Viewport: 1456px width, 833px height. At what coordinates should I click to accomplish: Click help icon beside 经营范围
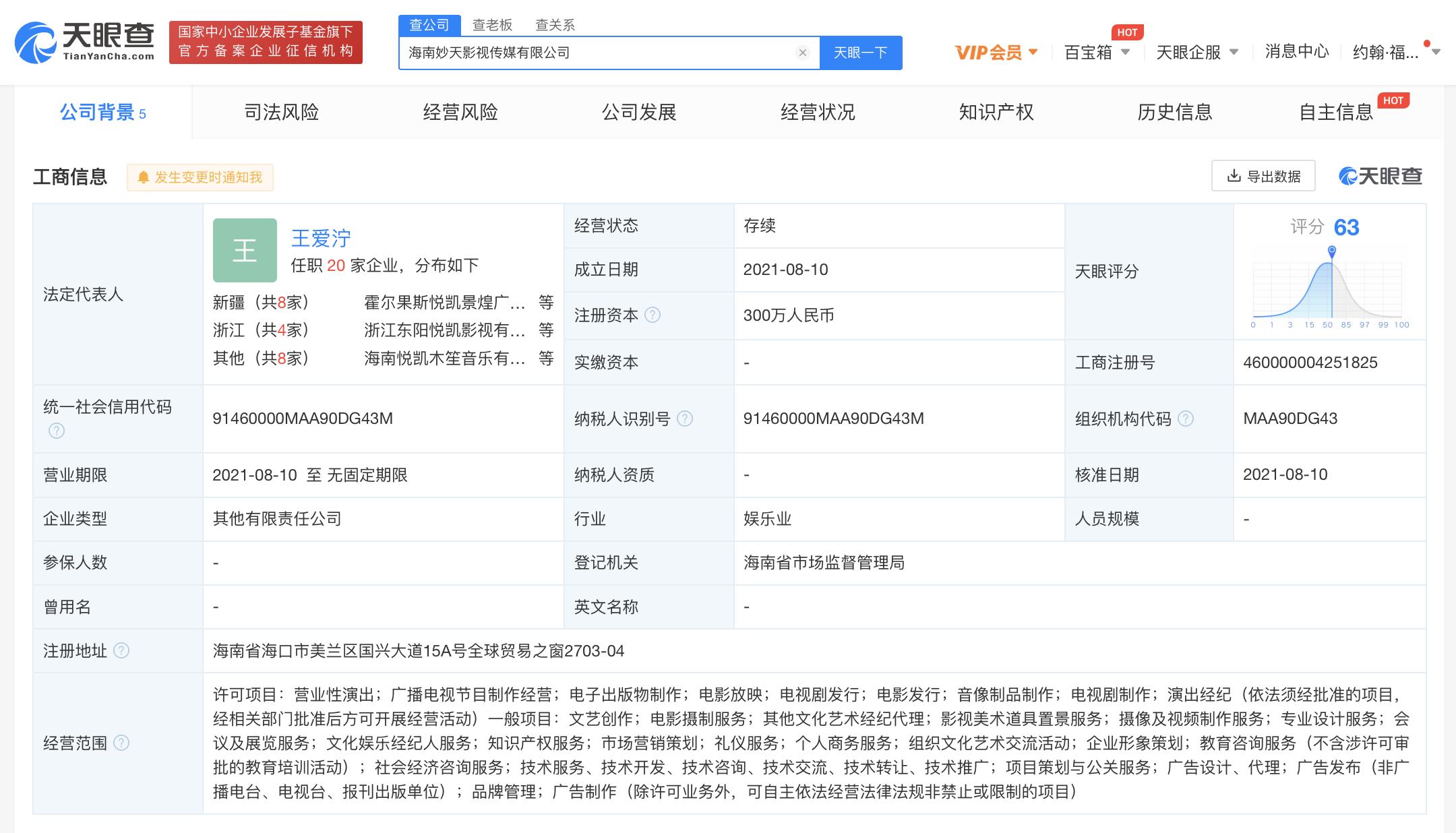click(121, 743)
